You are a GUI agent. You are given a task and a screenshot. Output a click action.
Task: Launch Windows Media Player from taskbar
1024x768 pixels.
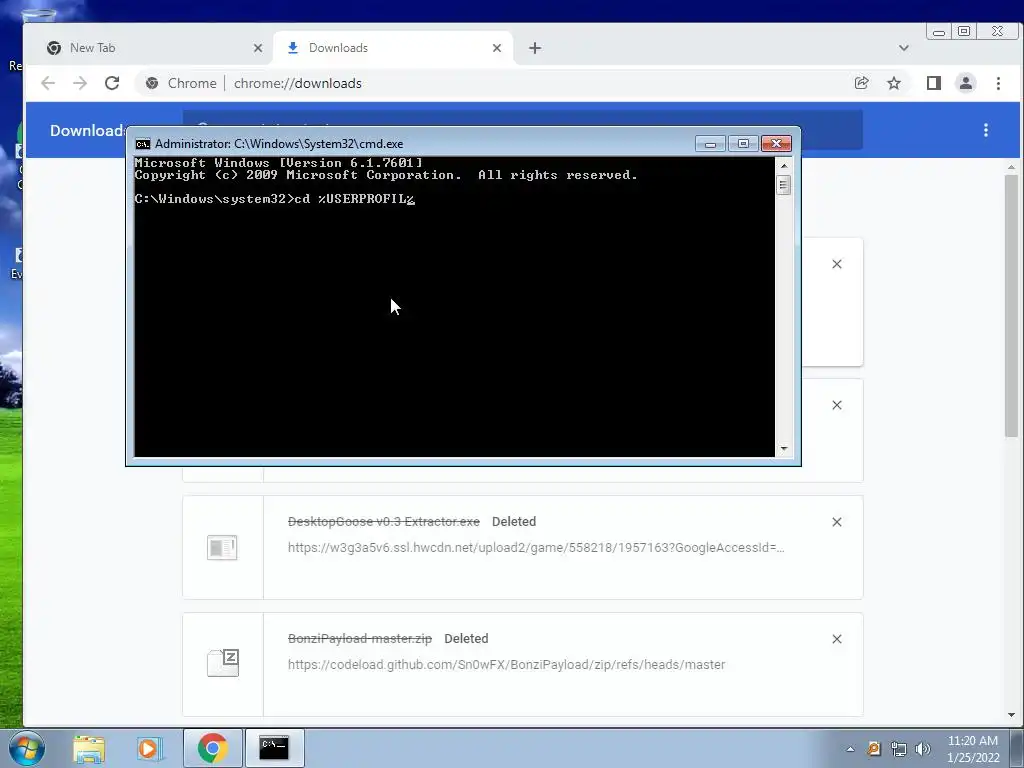pyautogui.click(x=150, y=748)
